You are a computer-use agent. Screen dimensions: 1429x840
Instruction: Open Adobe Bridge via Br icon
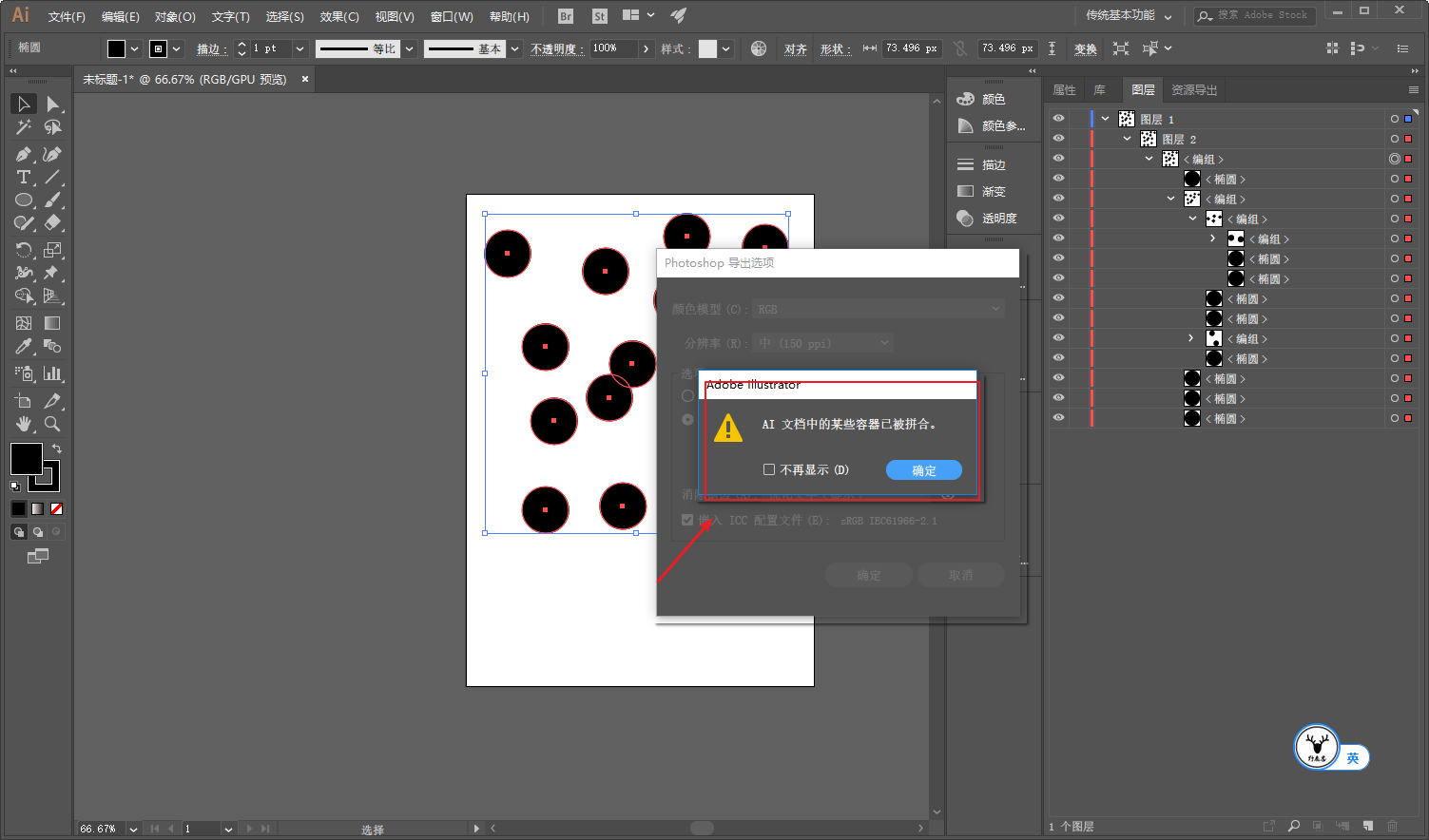[566, 16]
